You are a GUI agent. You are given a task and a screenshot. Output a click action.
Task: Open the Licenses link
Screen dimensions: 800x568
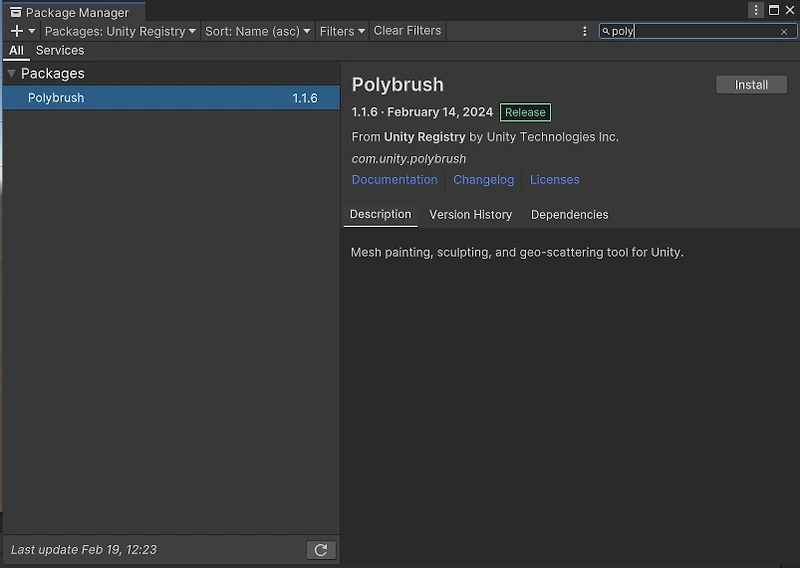[554, 180]
